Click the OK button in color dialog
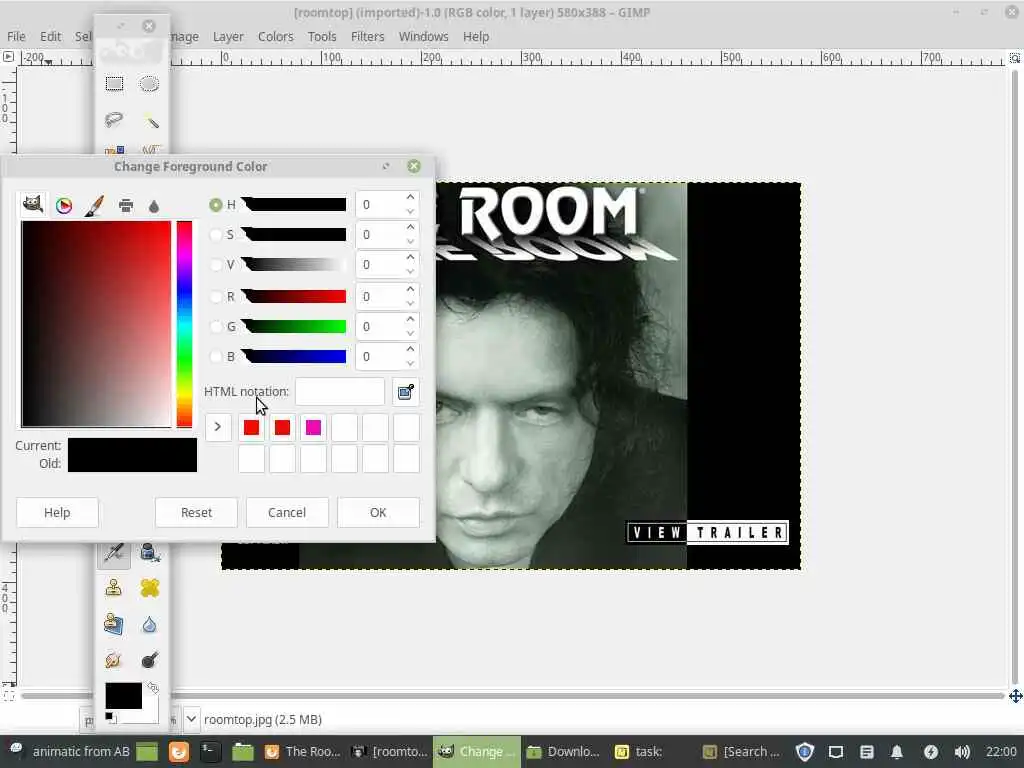Screen dimensions: 1024x768 coord(378,513)
